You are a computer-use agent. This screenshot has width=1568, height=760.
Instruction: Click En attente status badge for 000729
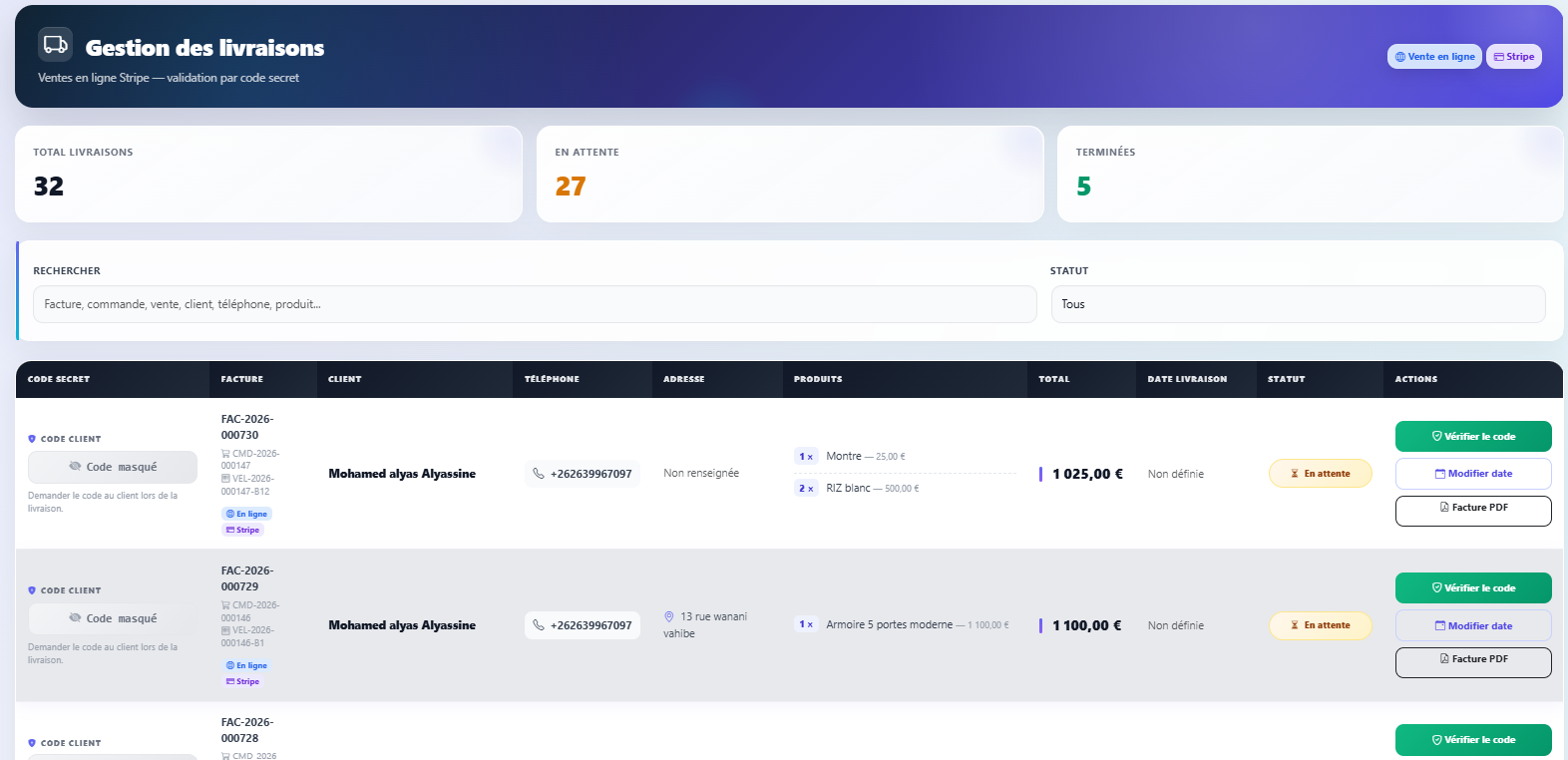click(1321, 625)
